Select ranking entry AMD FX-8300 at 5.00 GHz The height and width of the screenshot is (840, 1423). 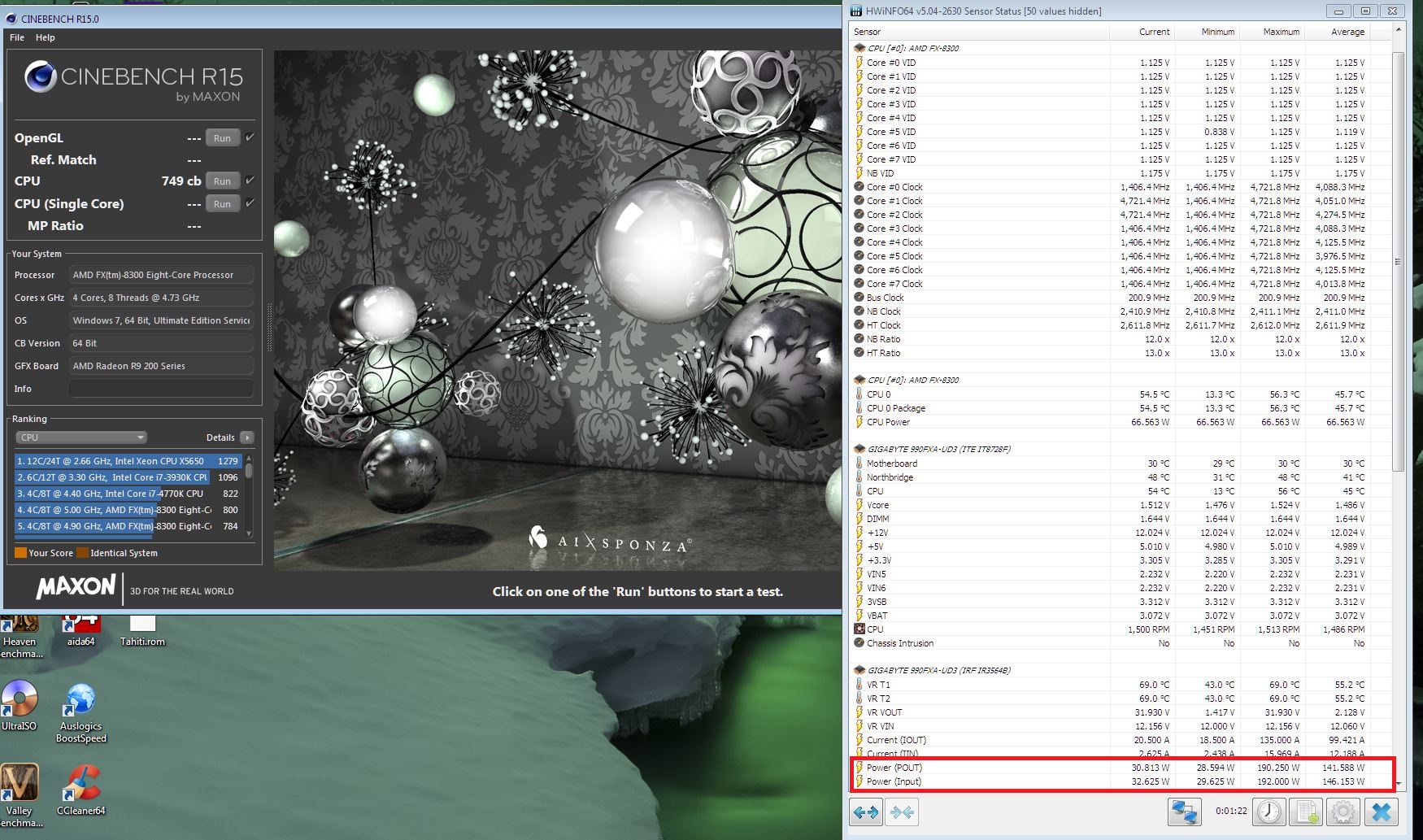[x=128, y=510]
